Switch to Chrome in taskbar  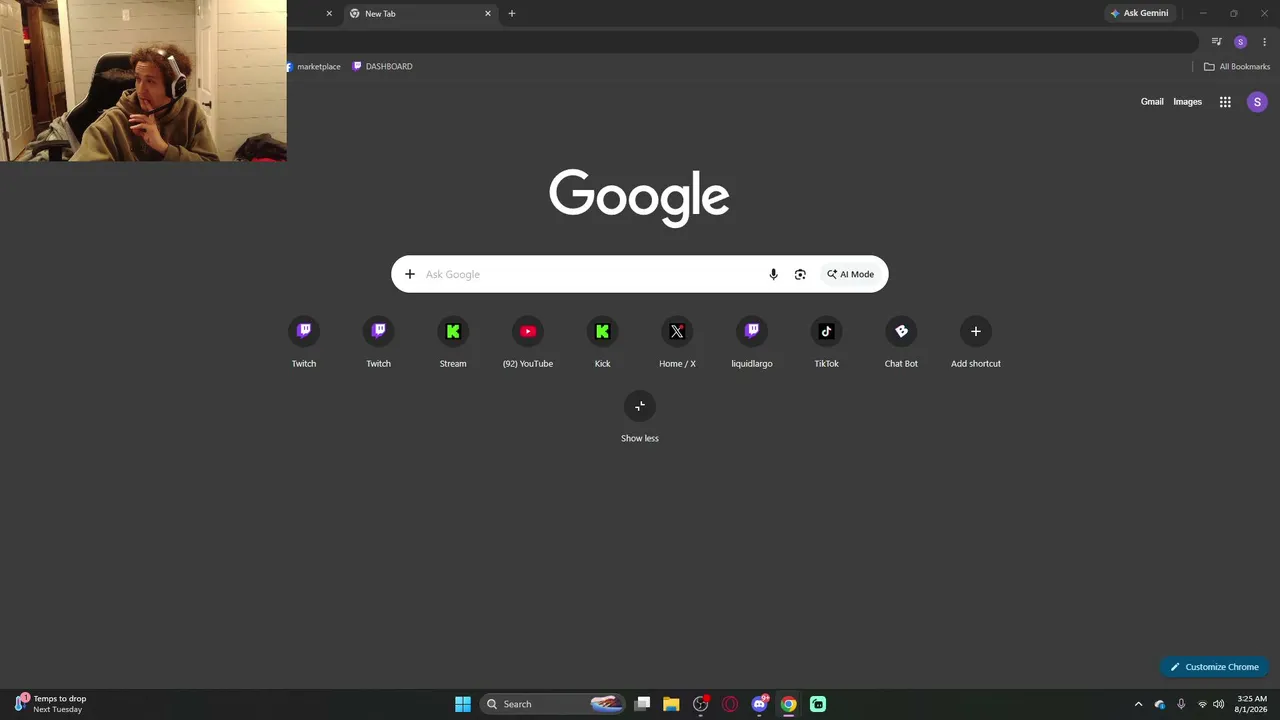789,704
